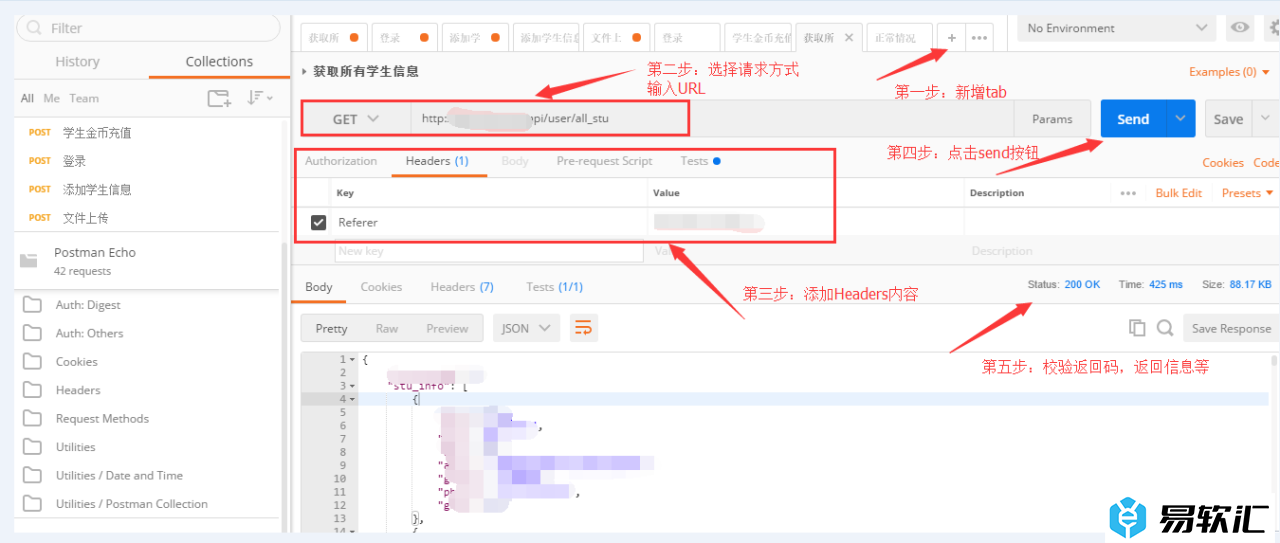Collapse JSON line 1 fold arrow
Screen dimensions: 1280x543
352,359
